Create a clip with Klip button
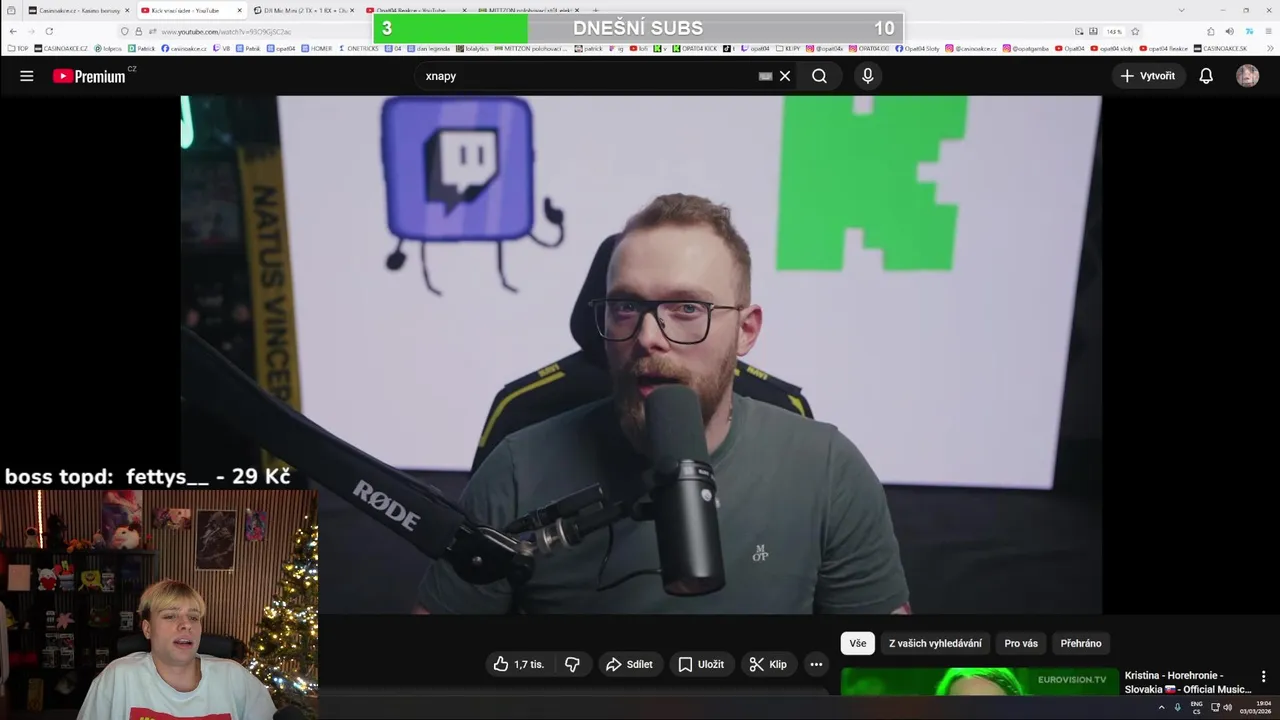This screenshot has height=720, width=1280. pos(768,664)
